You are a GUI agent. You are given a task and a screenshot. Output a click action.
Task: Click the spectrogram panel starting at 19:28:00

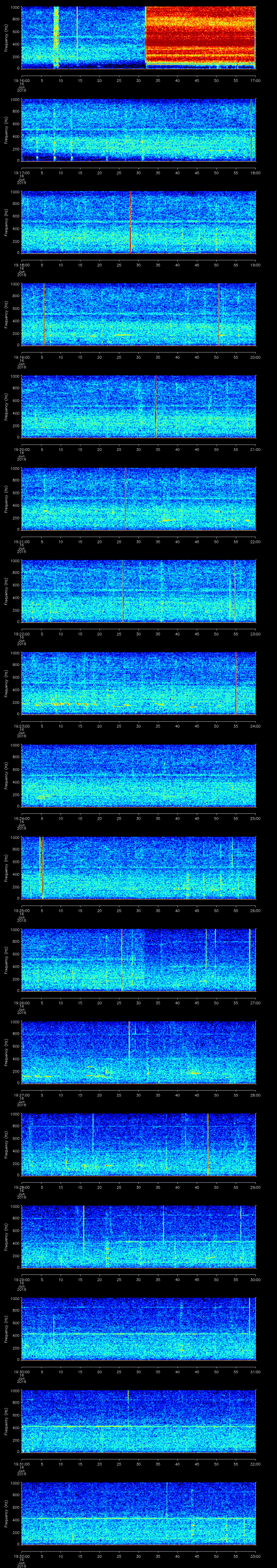click(138, 1144)
